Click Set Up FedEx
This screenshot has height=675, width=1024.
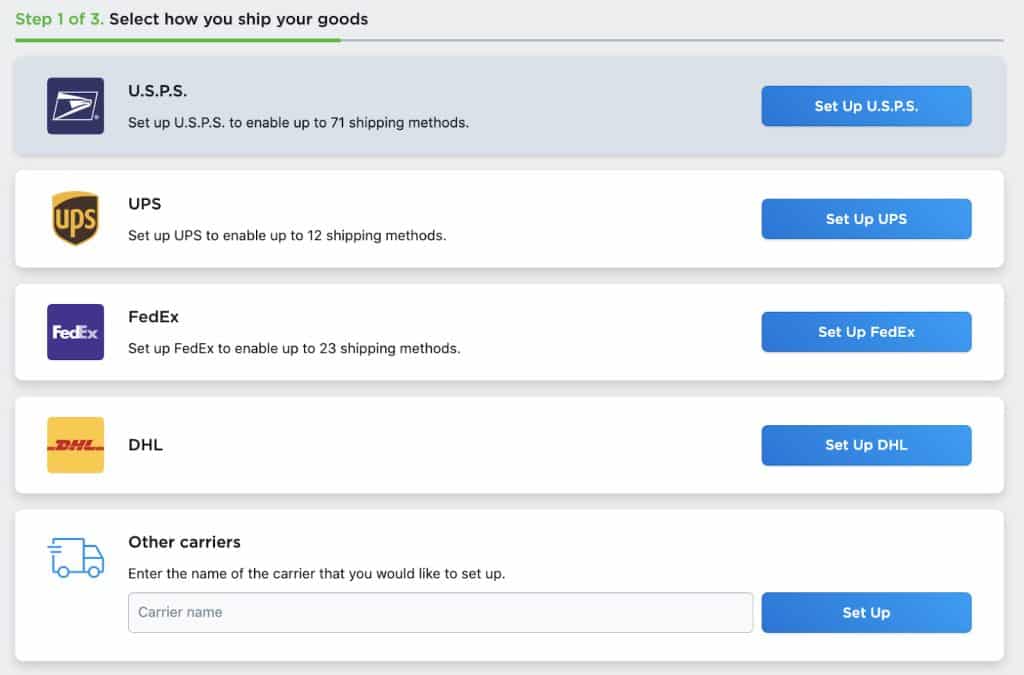(866, 331)
